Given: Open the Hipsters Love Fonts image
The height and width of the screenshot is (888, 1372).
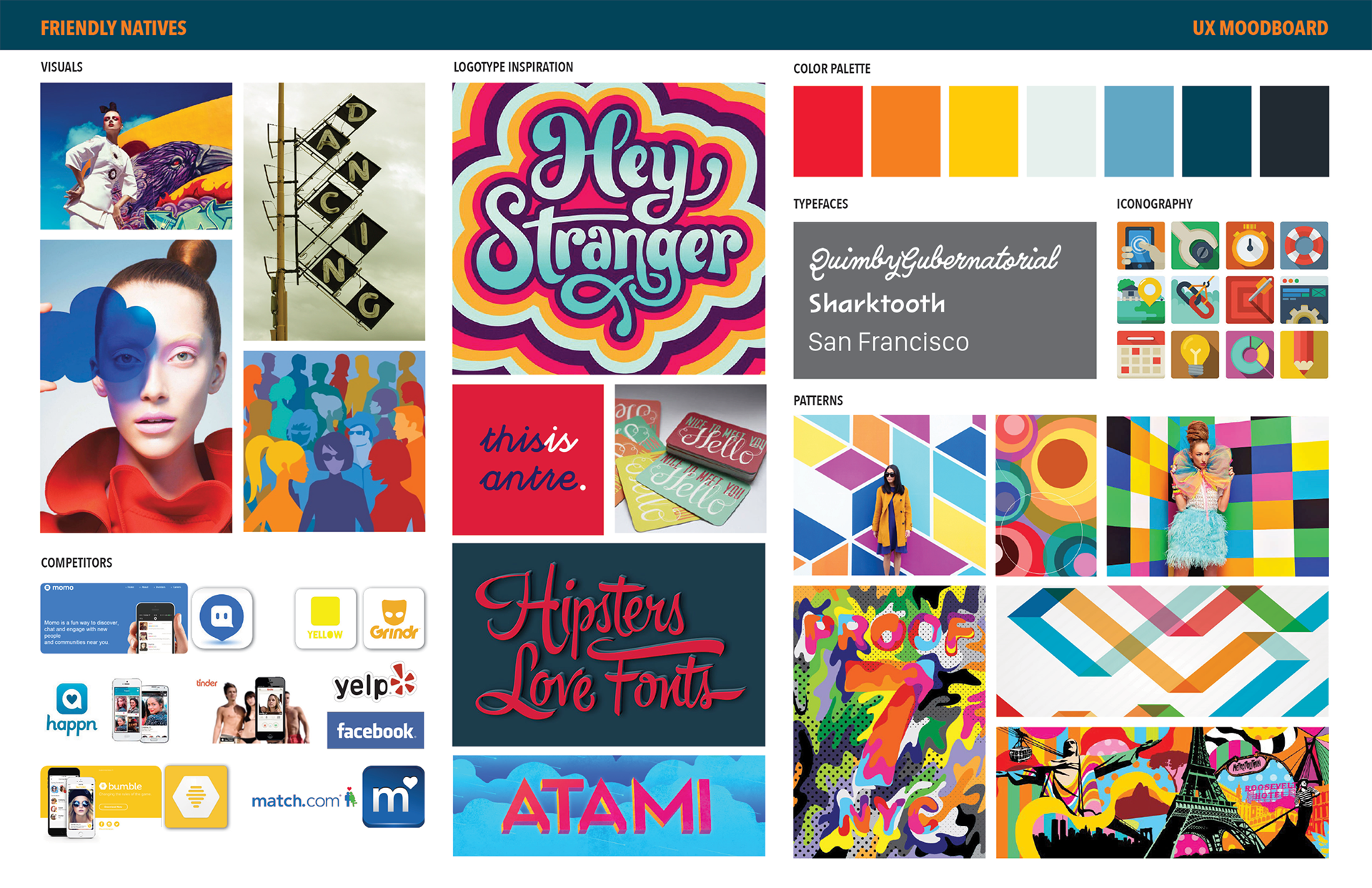Looking at the screenshot, I should tap(608, 644).
